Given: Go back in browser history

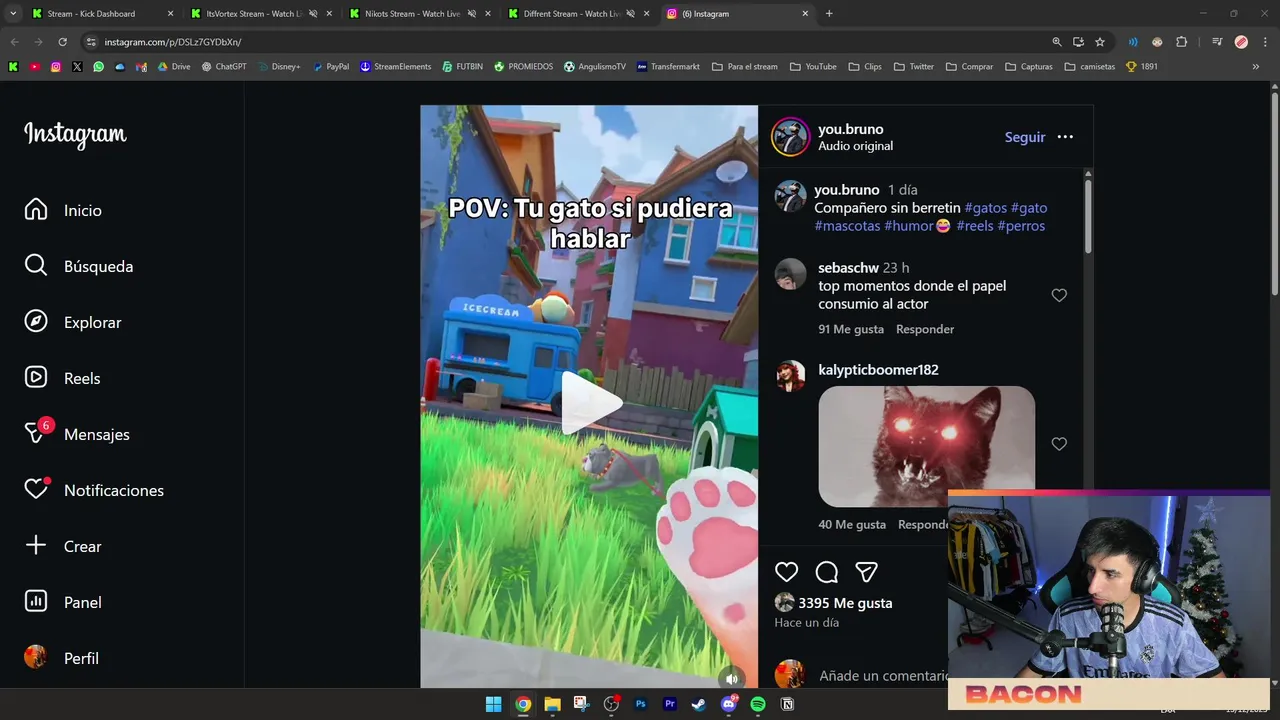Looking at the screenshot, I should coord(14,42).
